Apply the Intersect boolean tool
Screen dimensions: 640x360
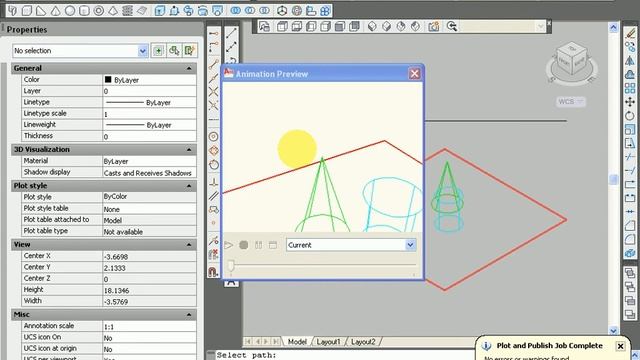264,11
